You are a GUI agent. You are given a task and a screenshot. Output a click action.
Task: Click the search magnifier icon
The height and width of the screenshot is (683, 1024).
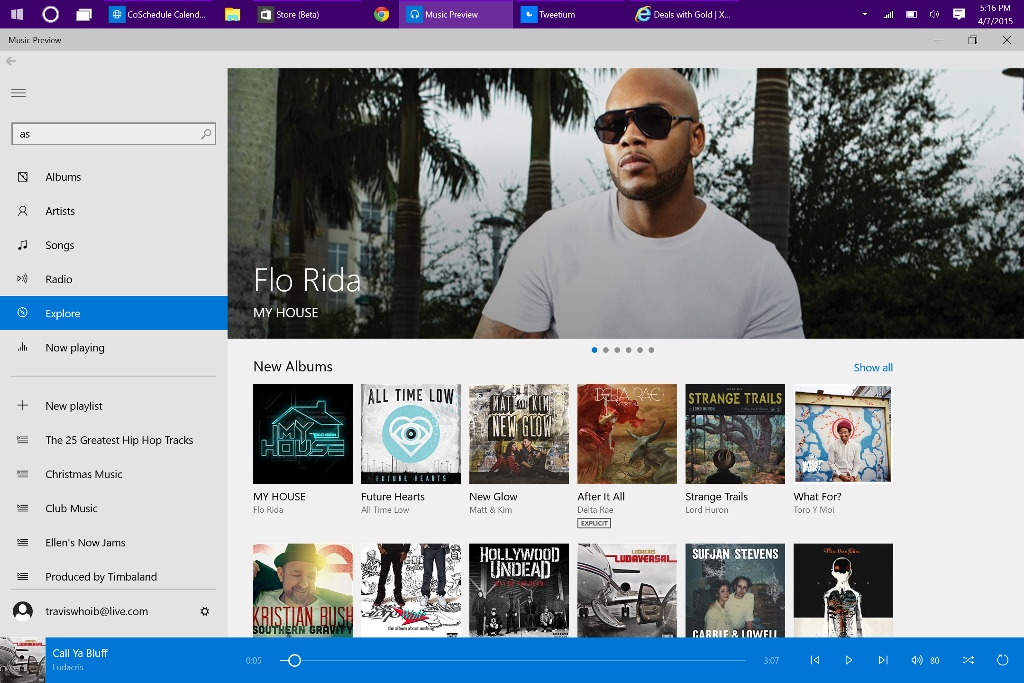tap(206, 134)
